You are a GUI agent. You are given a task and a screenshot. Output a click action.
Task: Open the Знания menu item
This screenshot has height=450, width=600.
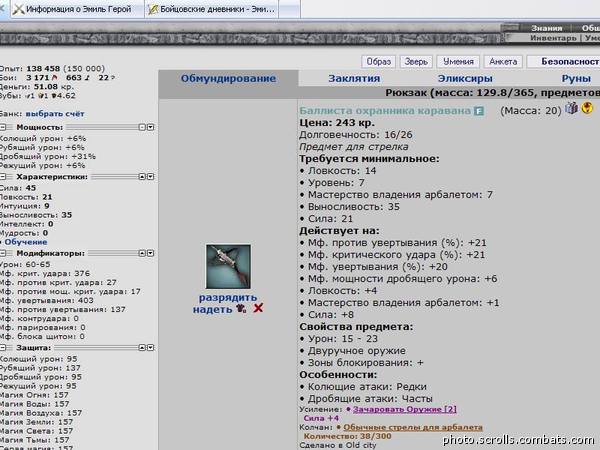pos(546,28)
